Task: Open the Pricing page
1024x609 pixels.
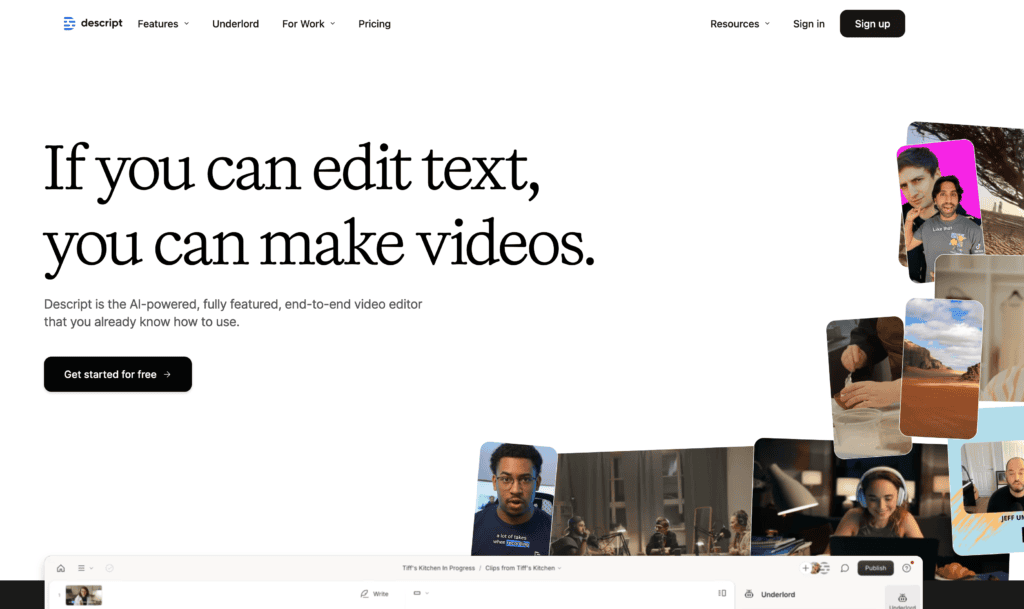Action: 374,24
